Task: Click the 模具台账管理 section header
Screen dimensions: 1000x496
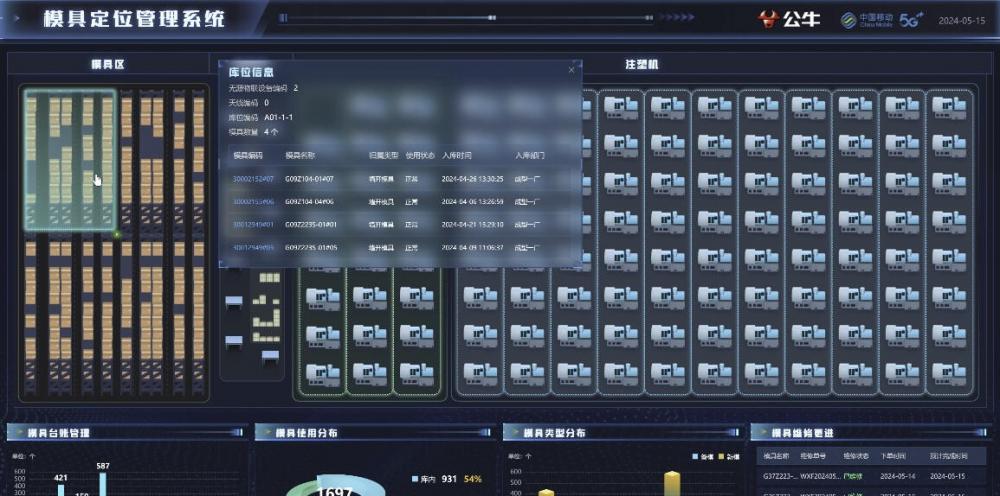Action: pyautogui.click(x=58, y=433)
